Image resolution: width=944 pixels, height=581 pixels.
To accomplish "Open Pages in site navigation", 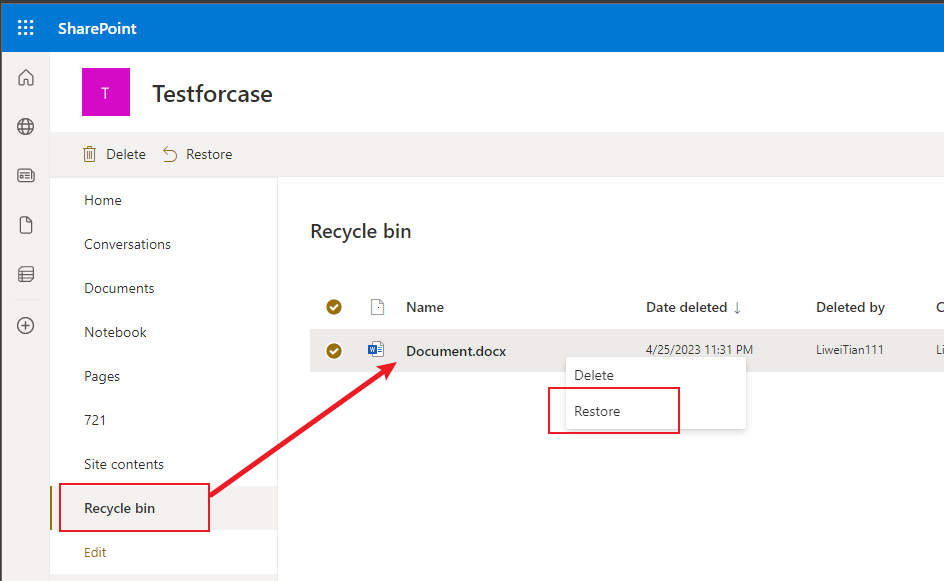I will 102,376.
